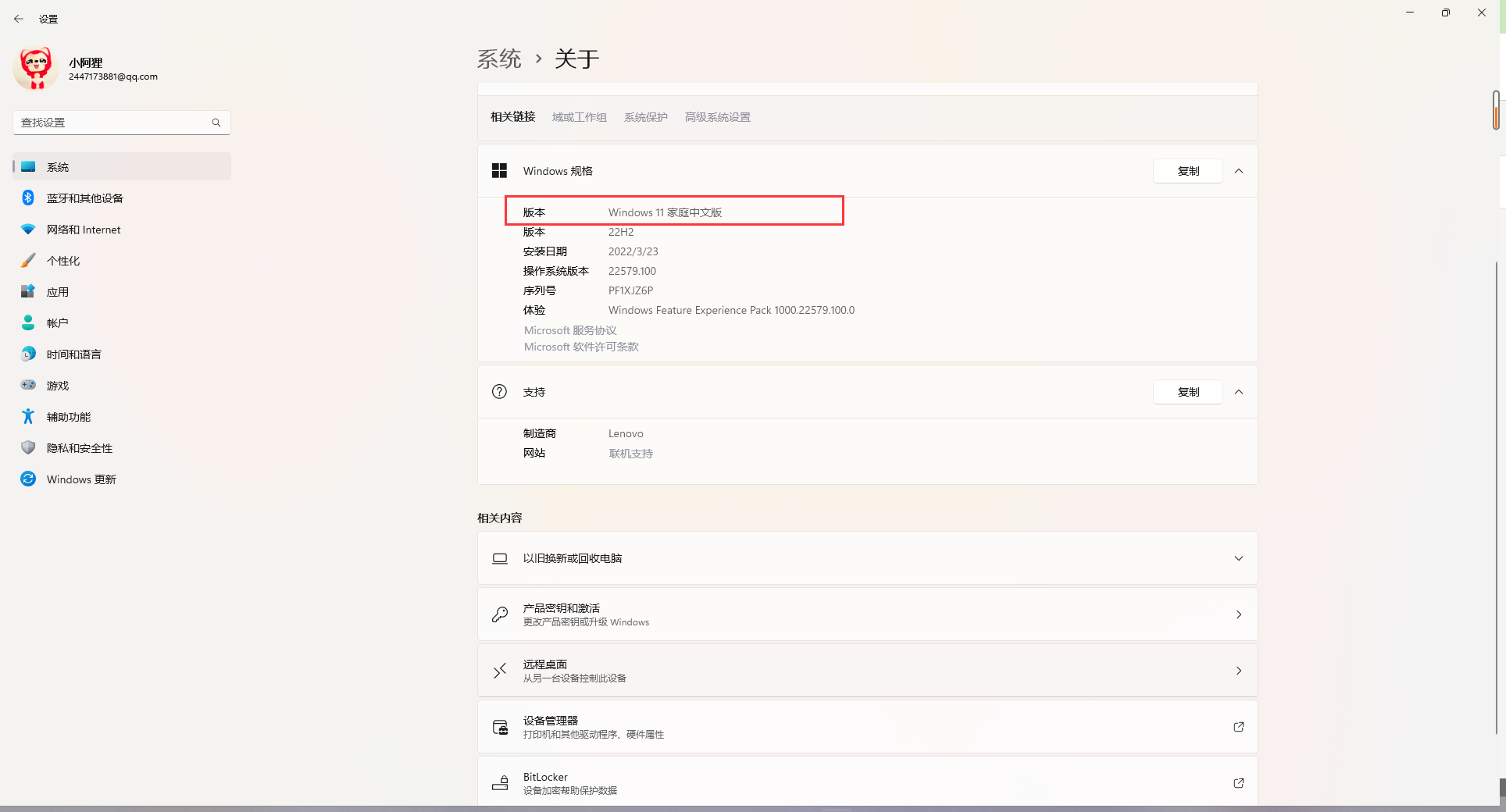Select the 个性化 sidebar icon

[28, 260]
